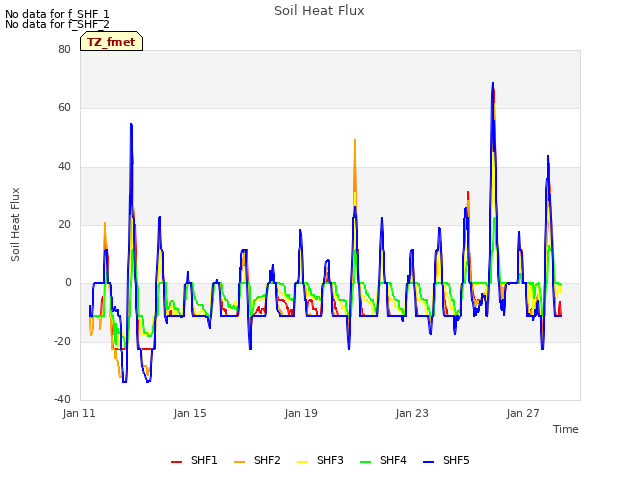640x480 pixels.
Task: Click the Jan 15 x-axis tick label
Action: point(190,413)
